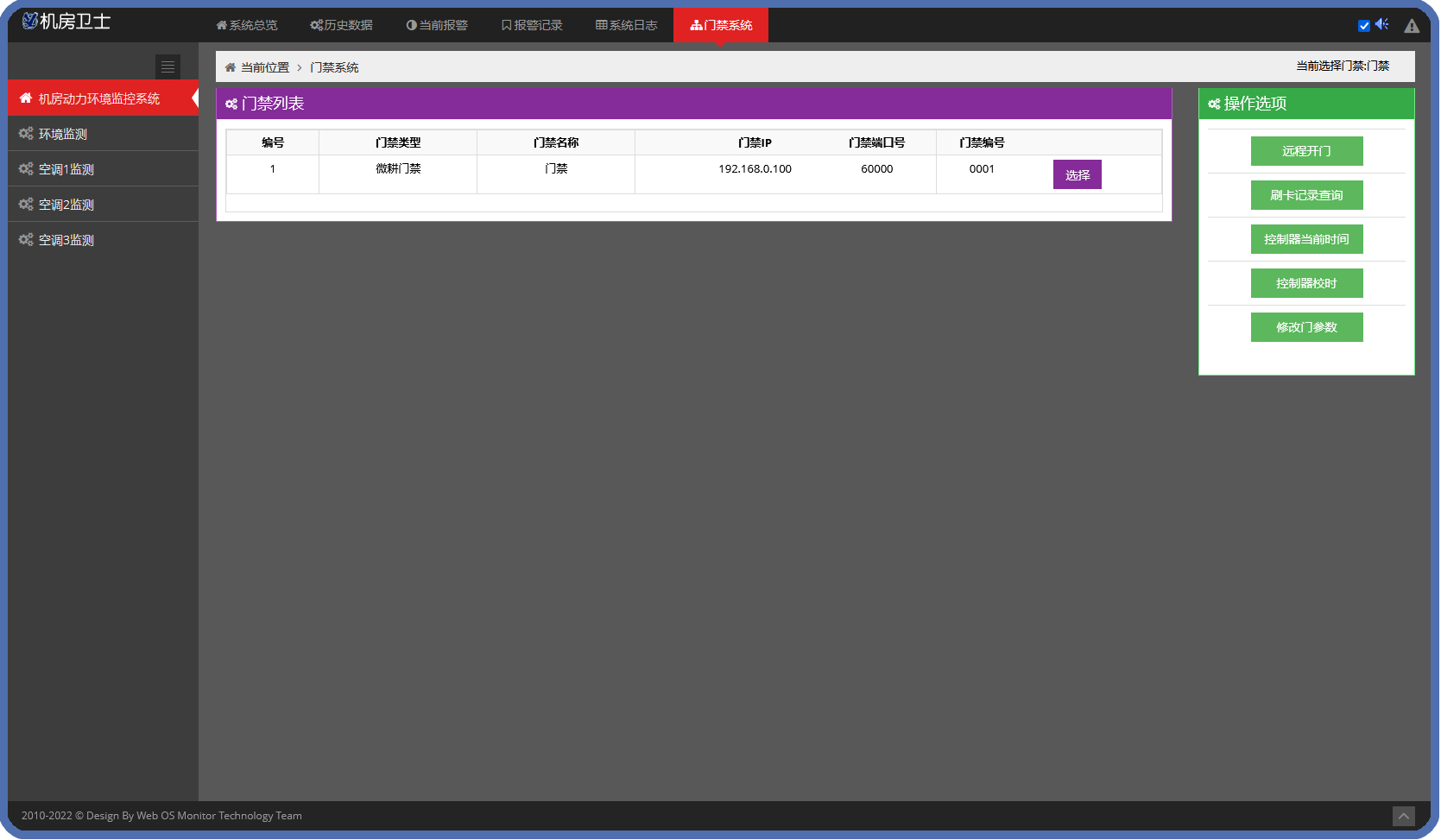This screenshot has width=1441, height=840.
Task: Click the 门禁列表 panel gears icon
Action: 231,104
